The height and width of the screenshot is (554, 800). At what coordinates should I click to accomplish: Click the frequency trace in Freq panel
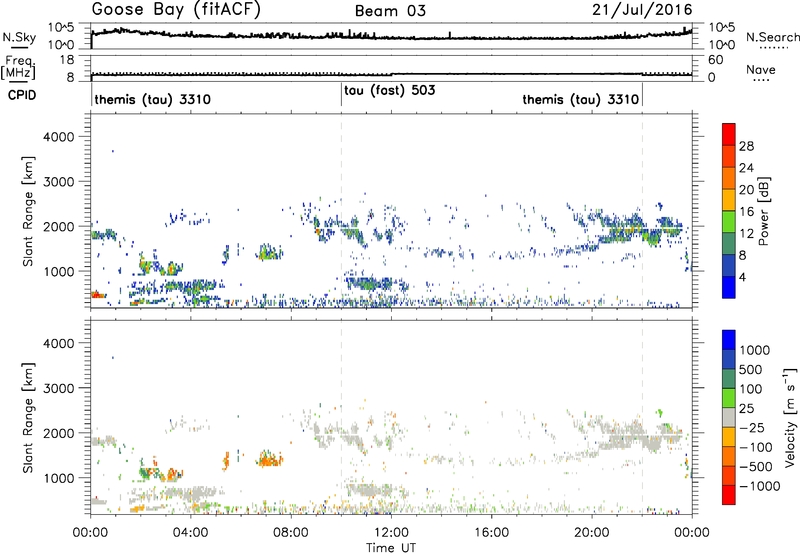pos(391,74)
